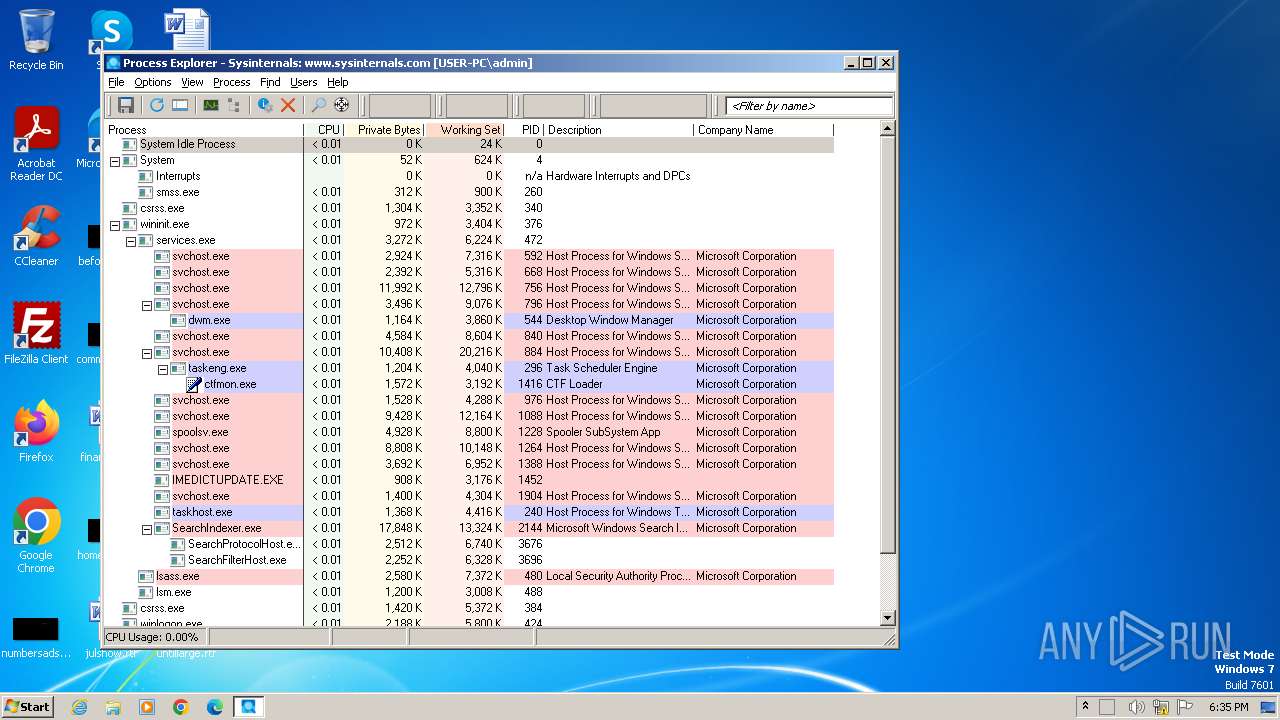Open the Options menu
The width and height of the screenshot is (1280, 720).
pyautogui.click(x=153, y=82)
